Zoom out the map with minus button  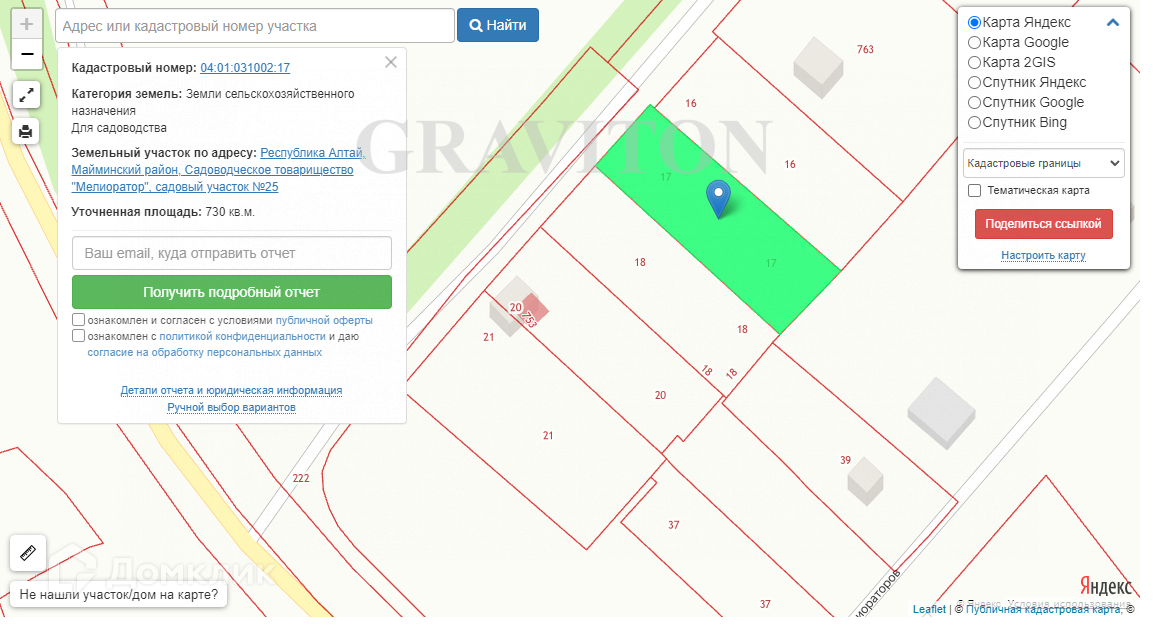[27, 55]
